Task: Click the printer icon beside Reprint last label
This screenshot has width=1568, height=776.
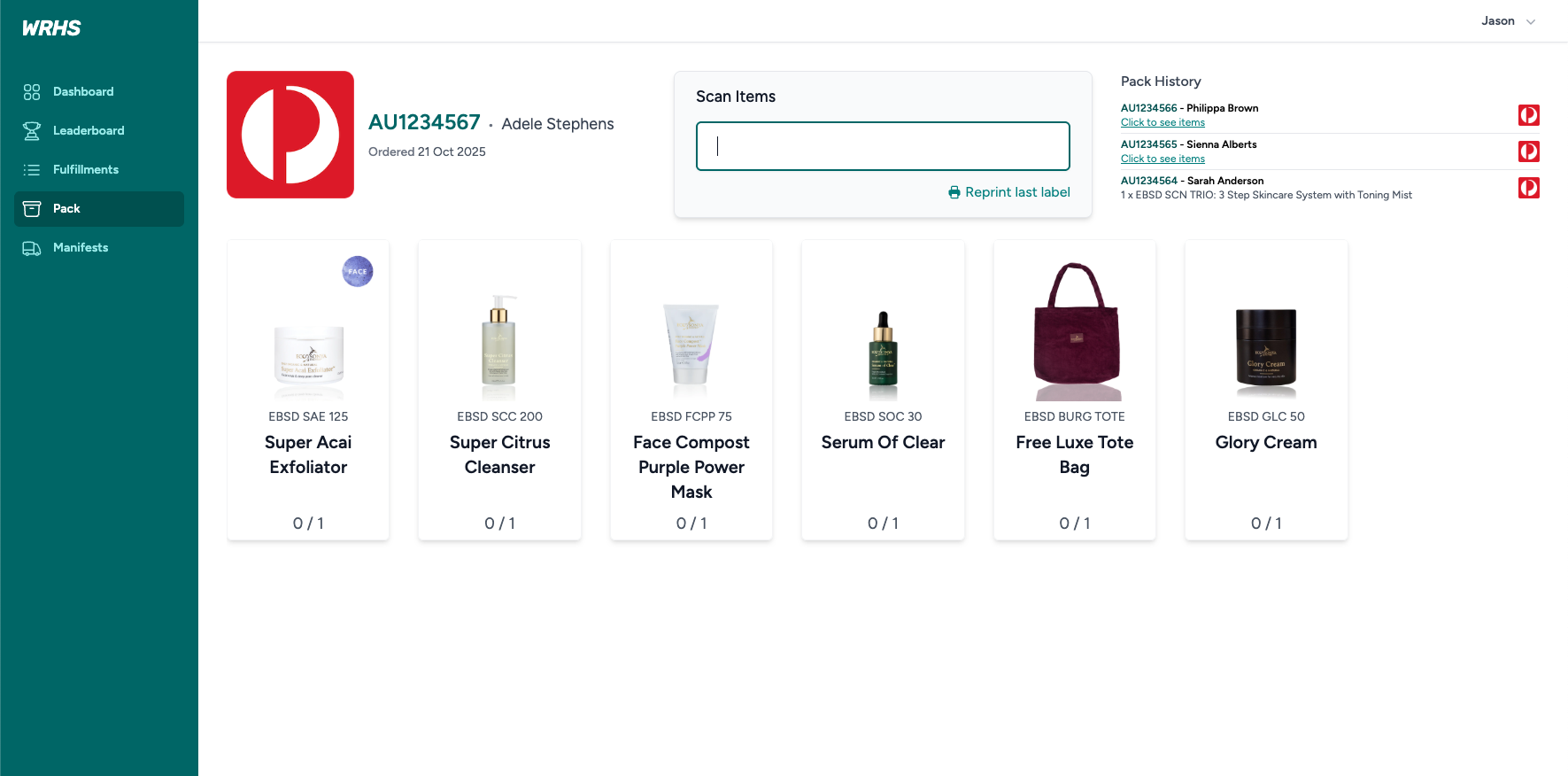Action: point(954,191)
